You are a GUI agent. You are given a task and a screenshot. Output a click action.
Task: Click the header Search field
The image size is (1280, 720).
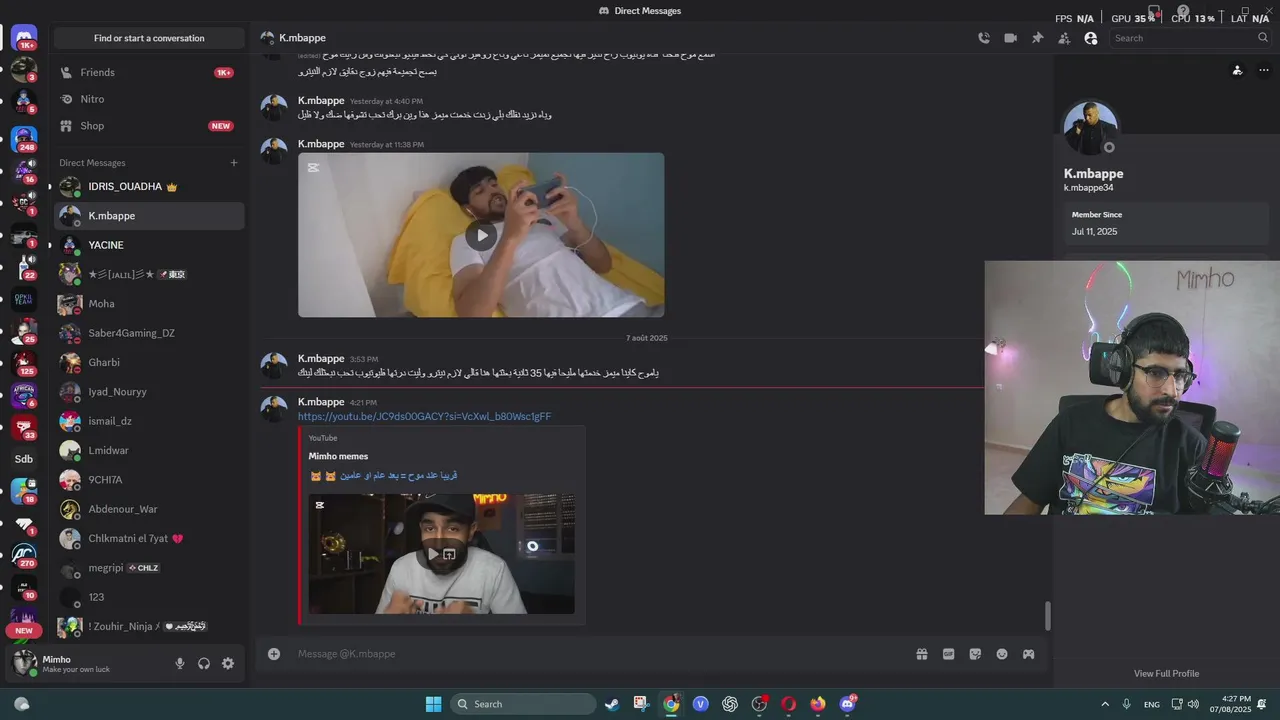coord(1190,38)
